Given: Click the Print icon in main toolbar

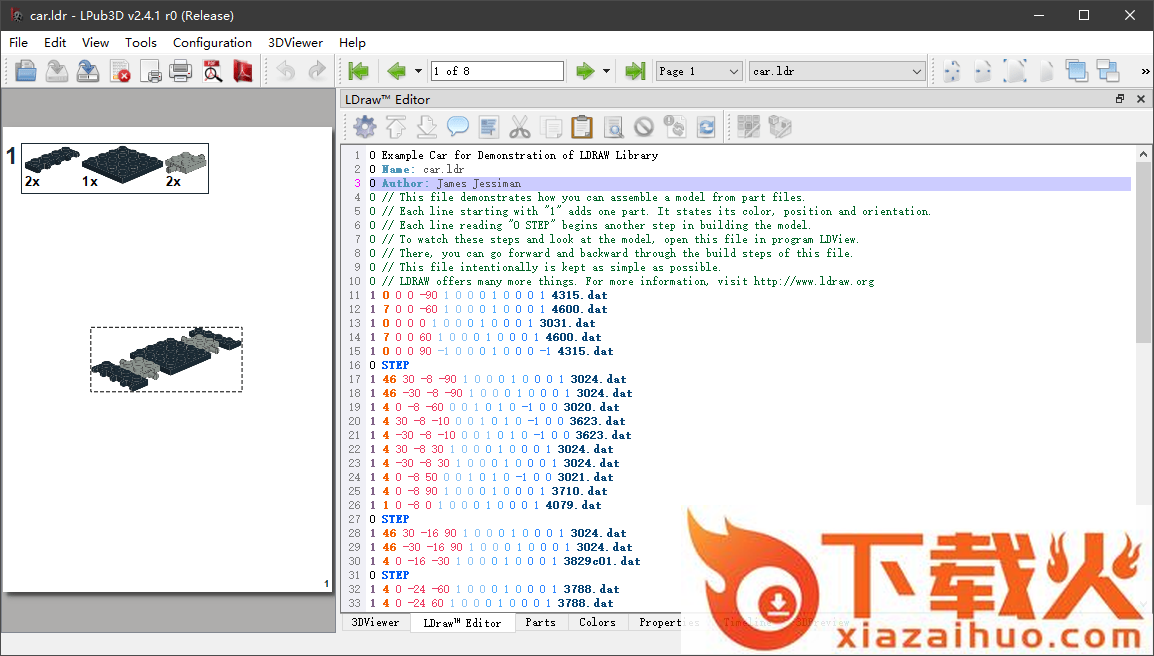Looking at the screenshot, I should 181,71.
